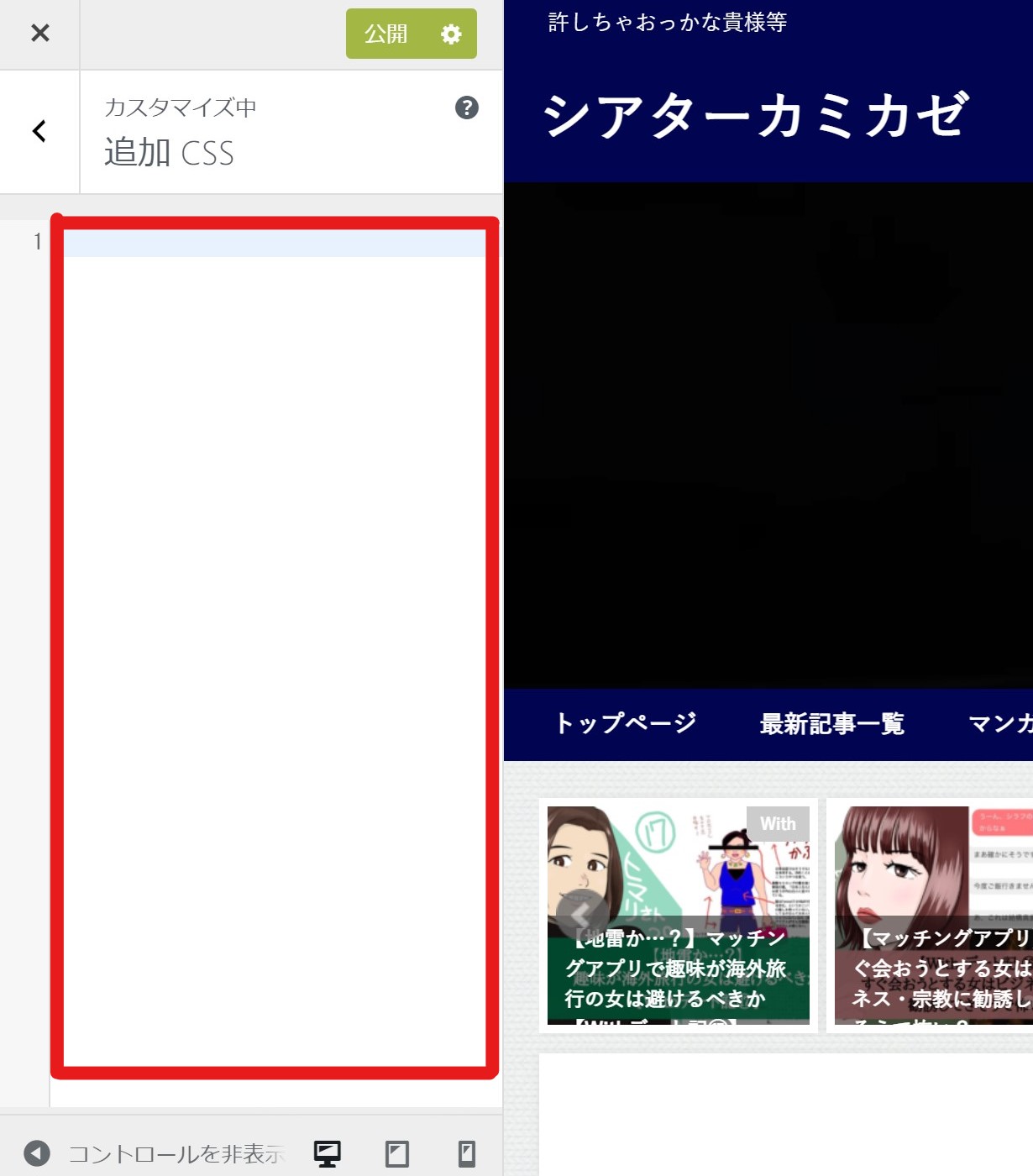Click inside the additional CSS editor
The width and height of the screenshot is (1033, 1176).
tap(275, 588)
